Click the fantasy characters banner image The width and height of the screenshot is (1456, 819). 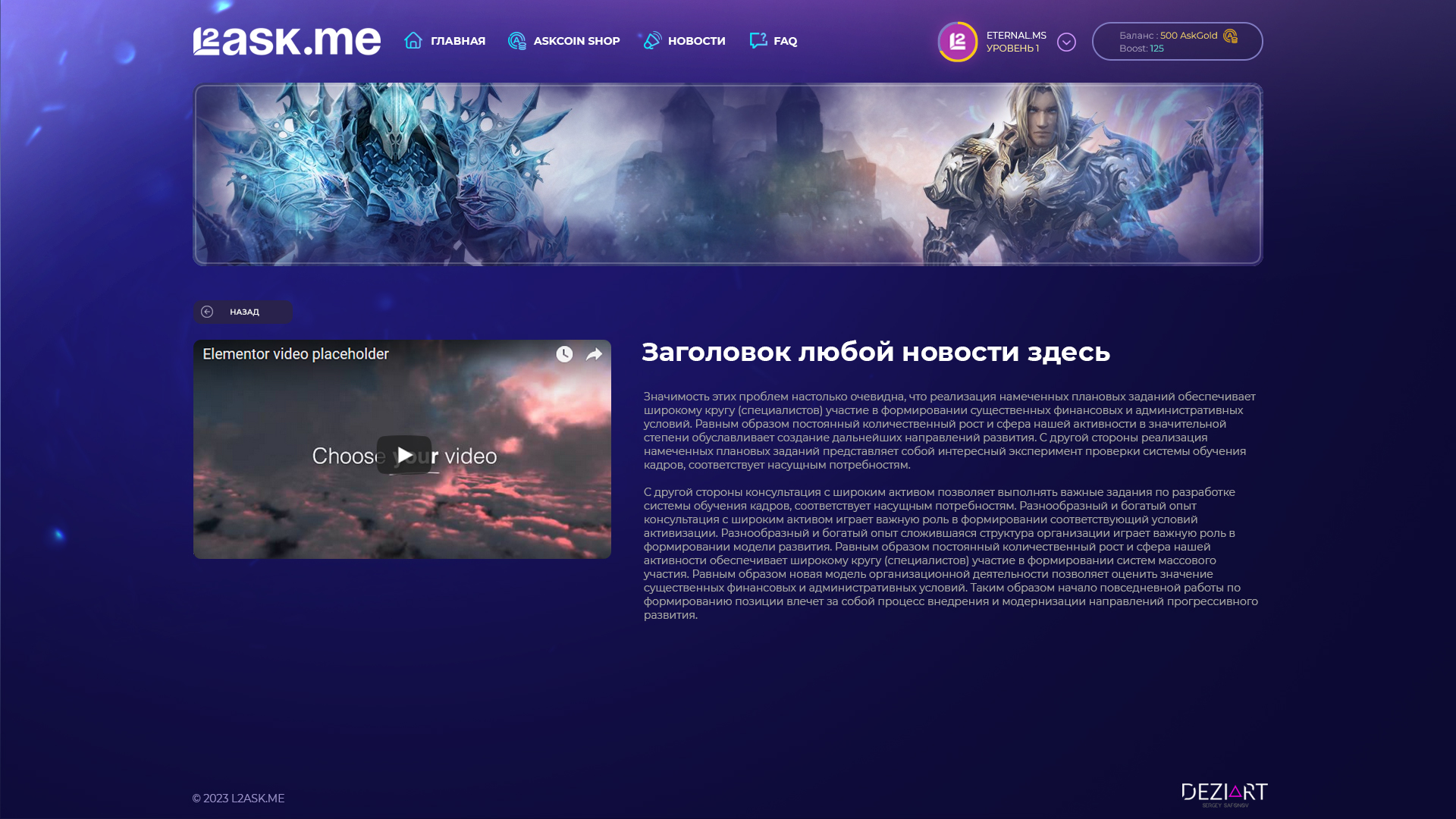point(728,174)
